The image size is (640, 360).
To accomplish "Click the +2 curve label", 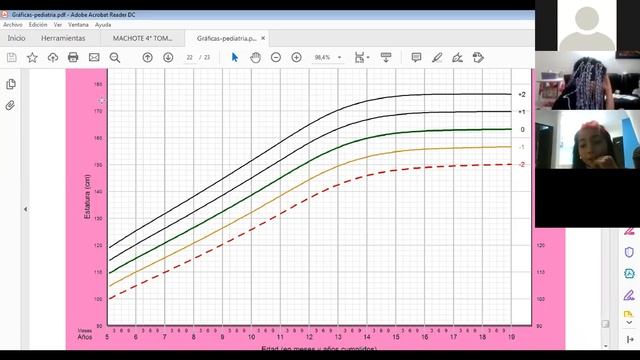I will click(522, 95).
